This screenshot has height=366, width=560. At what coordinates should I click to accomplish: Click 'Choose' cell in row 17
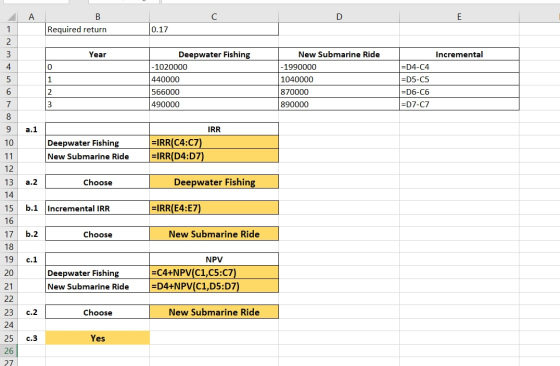tap(98, 234)
